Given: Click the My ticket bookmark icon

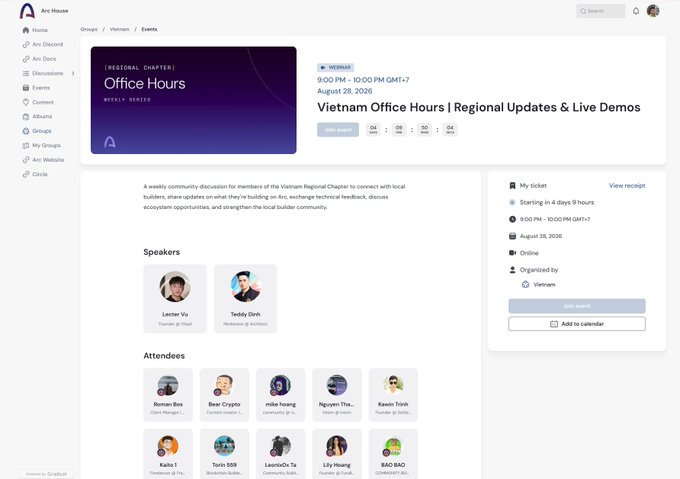Looking at the screenshot, I should 512,186.
